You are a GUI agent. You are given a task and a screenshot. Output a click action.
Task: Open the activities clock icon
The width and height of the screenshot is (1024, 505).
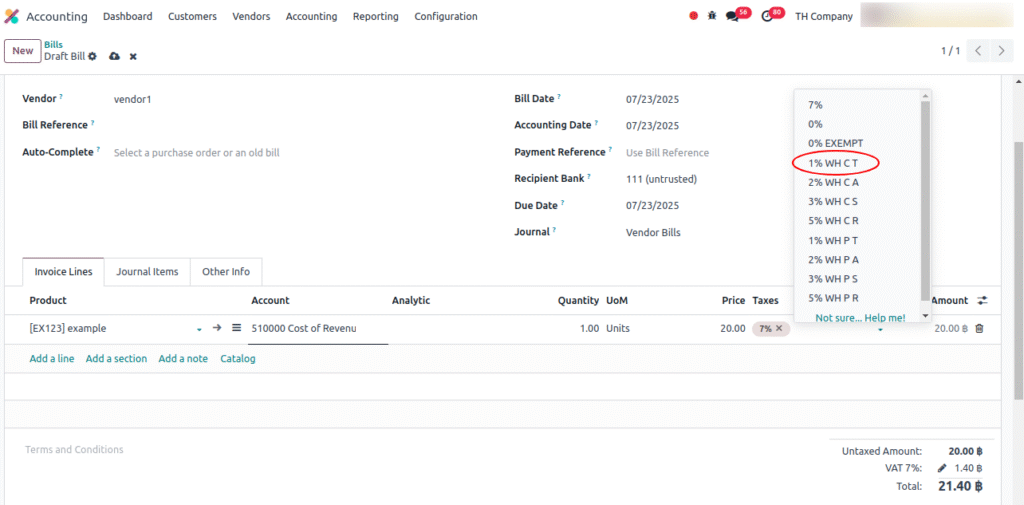click(767, 16)
